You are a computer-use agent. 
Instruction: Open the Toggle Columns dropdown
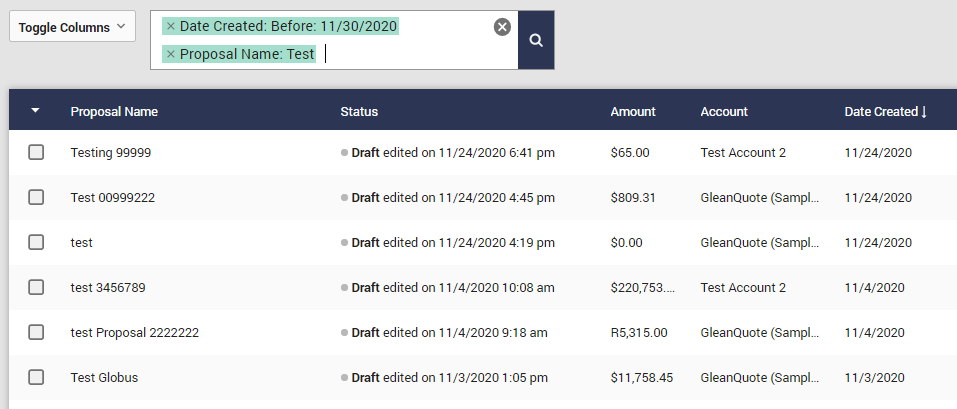(72, 27)
